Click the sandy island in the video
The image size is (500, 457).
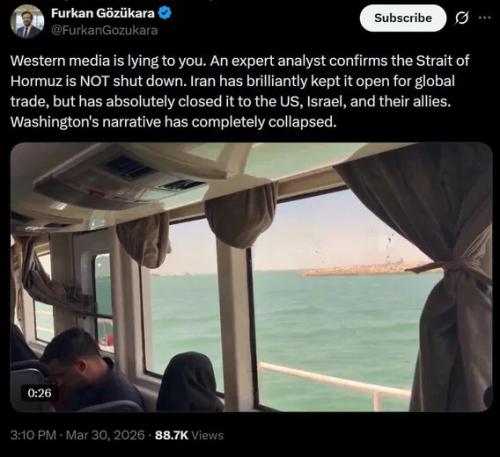(363, 268)
